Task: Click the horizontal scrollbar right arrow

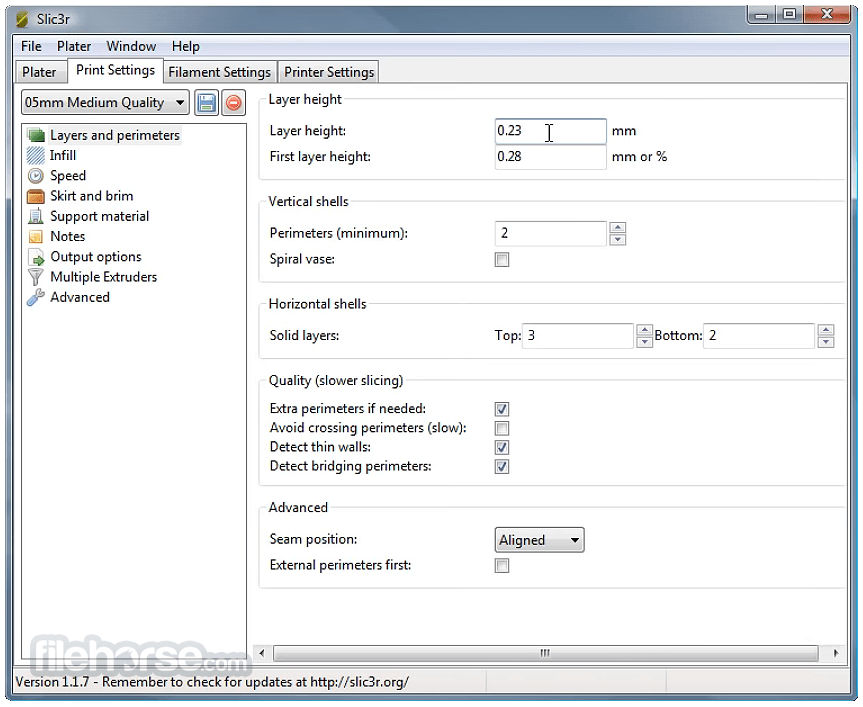Action: (x=835, y=654)
